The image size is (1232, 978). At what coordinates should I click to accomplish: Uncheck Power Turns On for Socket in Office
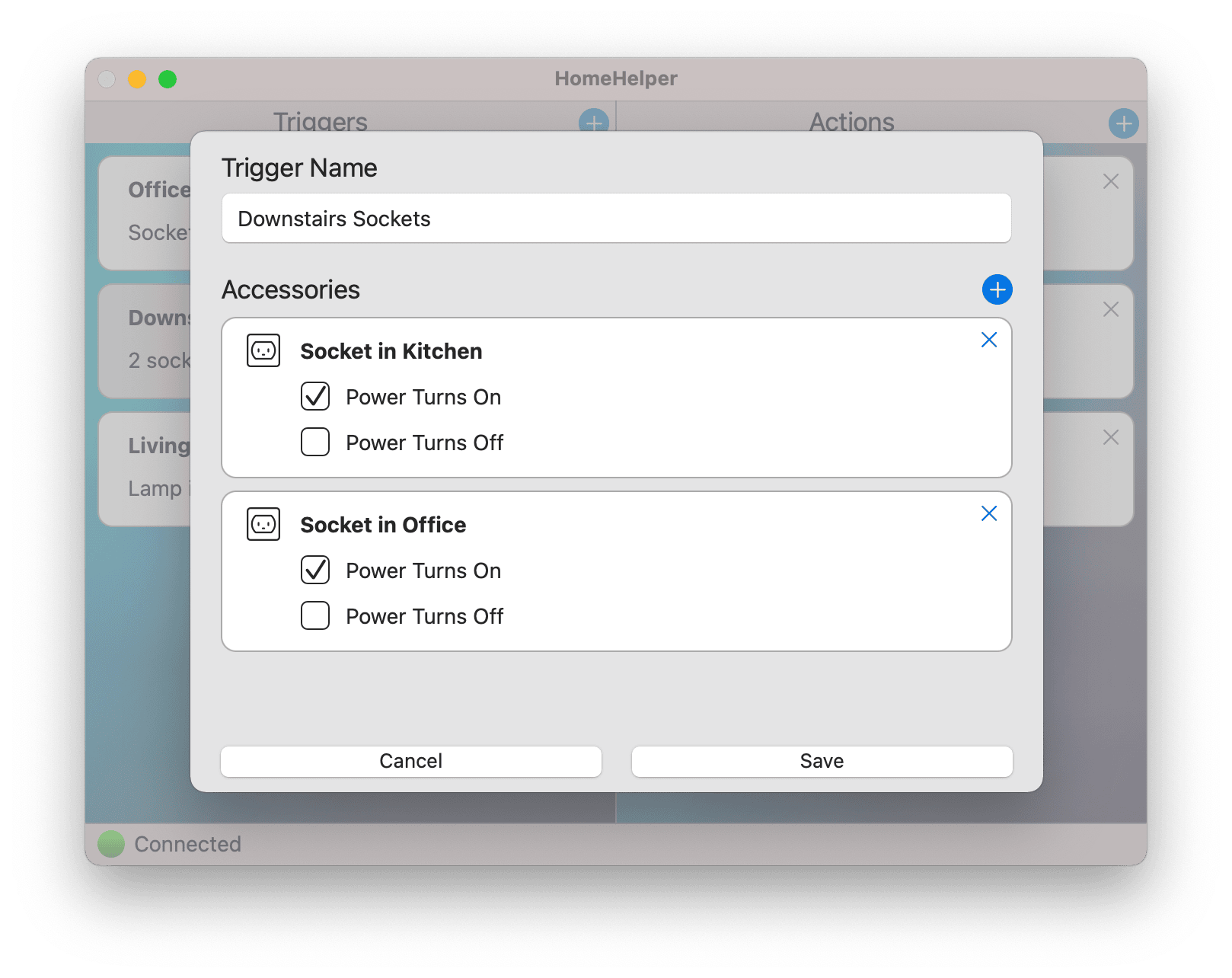[x=314, y=570]
